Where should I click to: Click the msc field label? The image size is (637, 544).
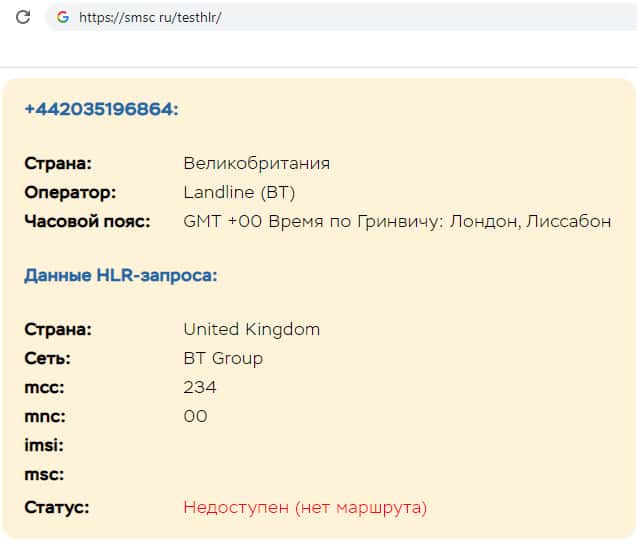pos(44,474)
